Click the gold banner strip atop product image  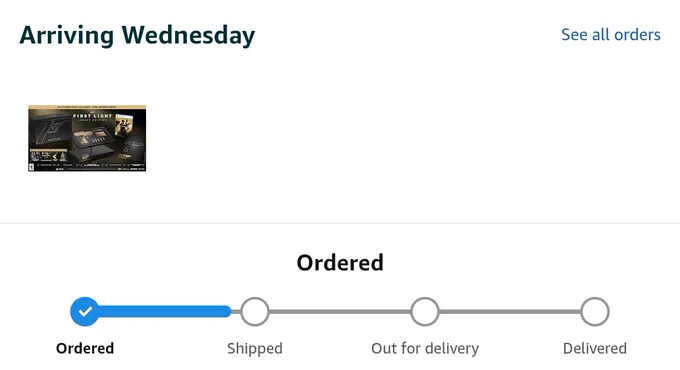coord(87,107)
